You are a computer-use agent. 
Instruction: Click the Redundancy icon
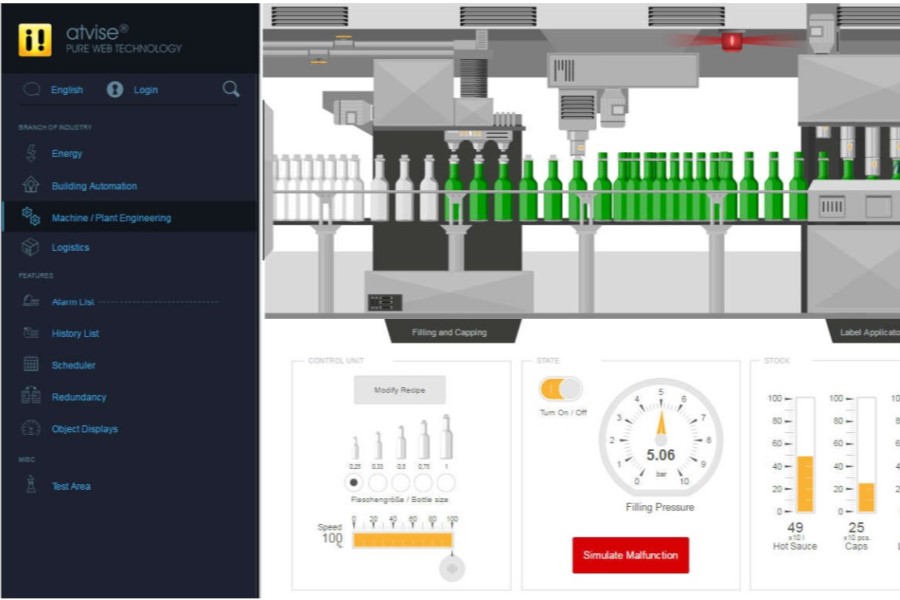32,396
